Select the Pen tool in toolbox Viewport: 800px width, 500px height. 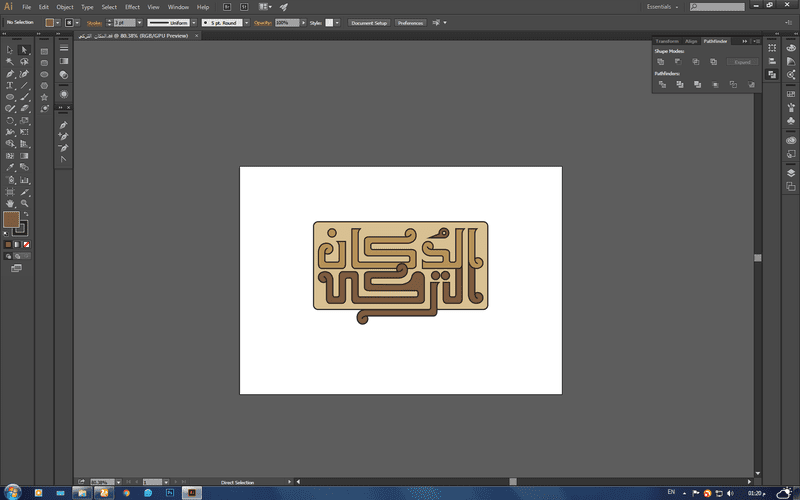click(10, 73)
